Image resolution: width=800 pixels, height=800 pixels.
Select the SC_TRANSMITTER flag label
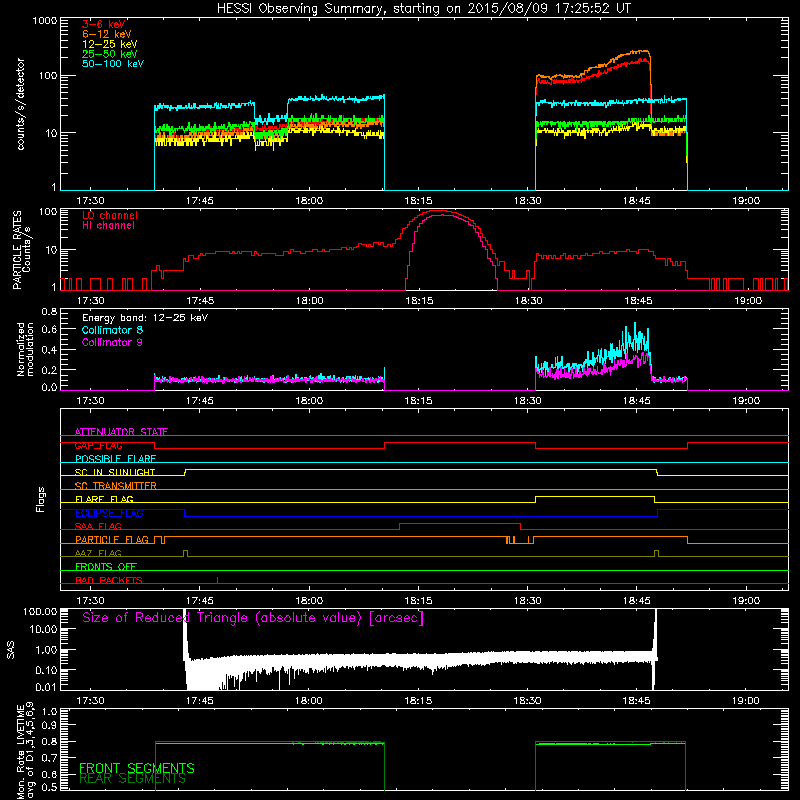coord(115,486)
